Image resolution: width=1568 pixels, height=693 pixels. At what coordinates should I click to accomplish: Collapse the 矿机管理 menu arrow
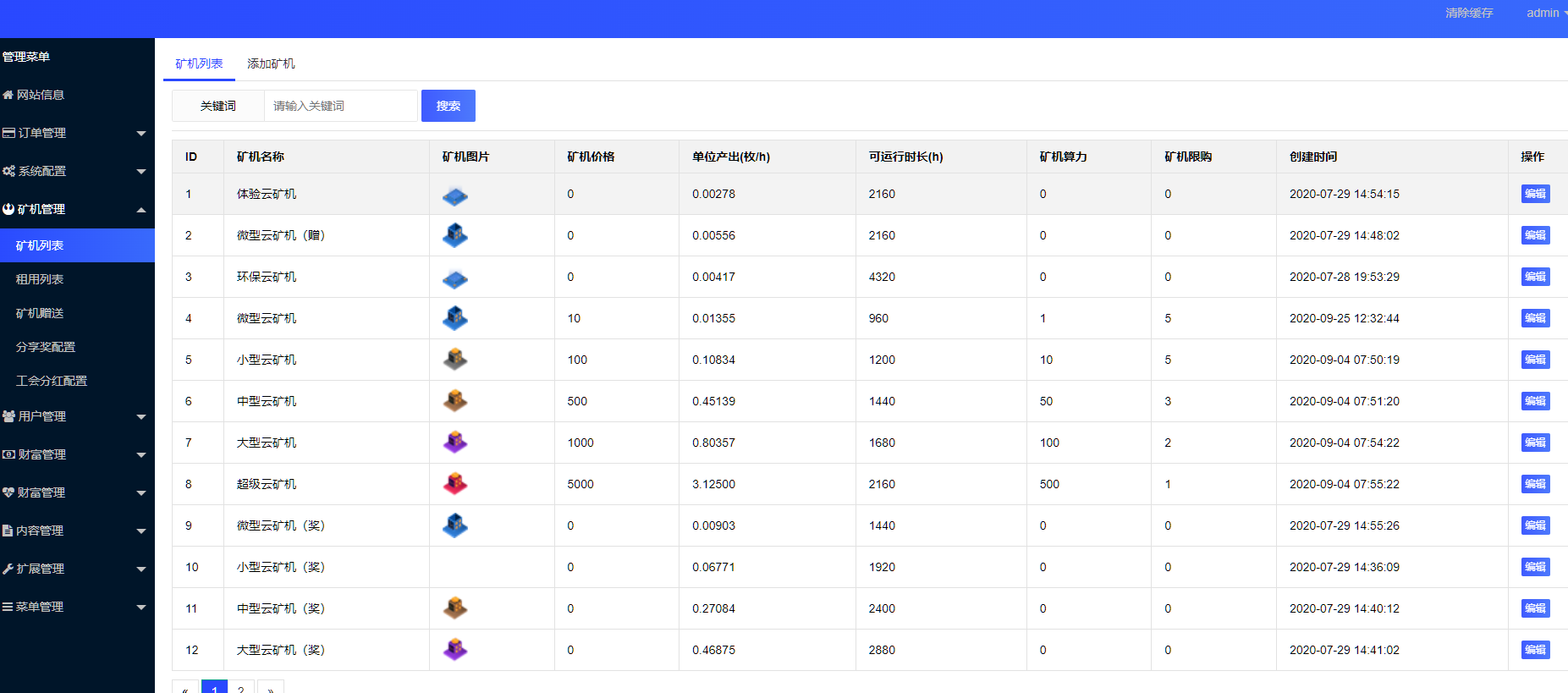[141, 210]
